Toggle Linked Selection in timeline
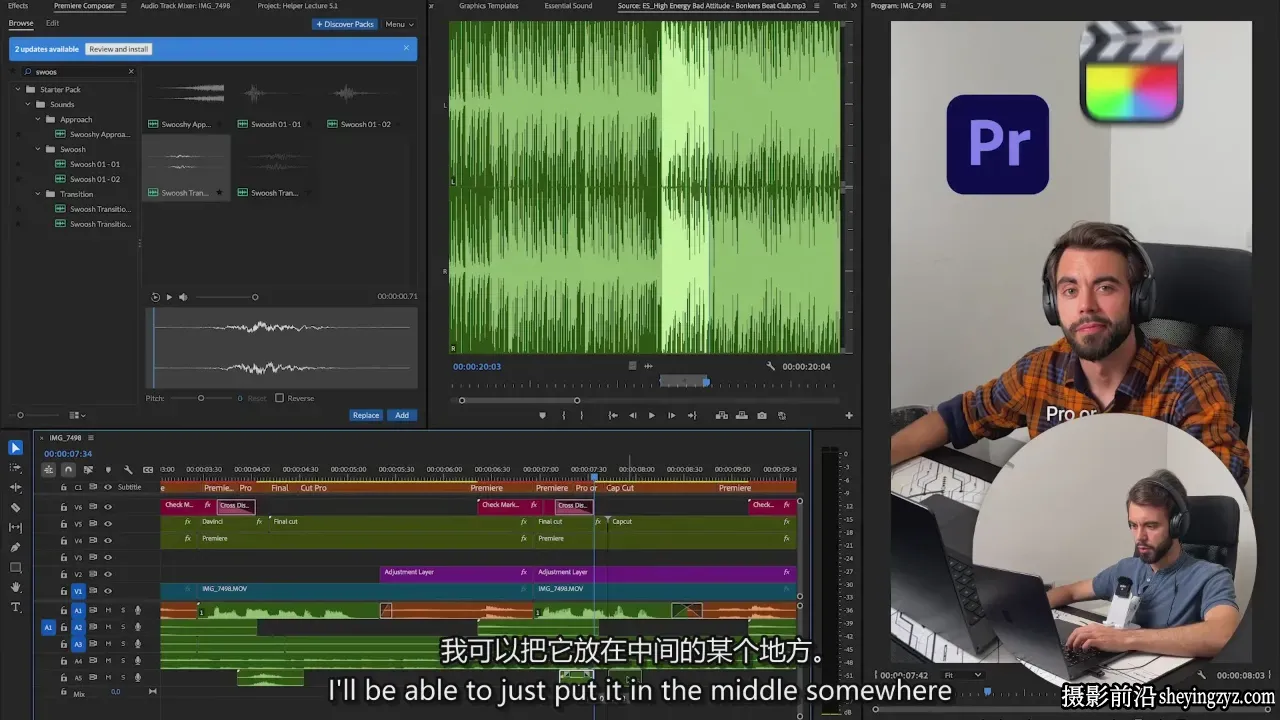Viewport: 1280px width, 720px height. (88, 469)
